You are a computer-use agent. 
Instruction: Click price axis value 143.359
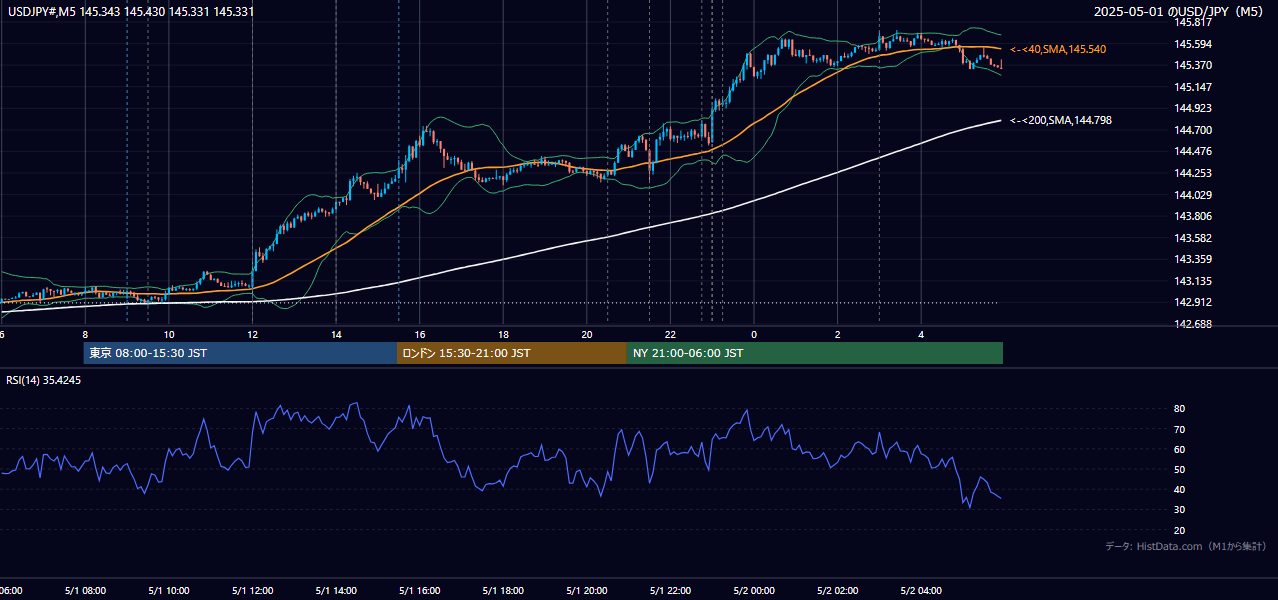pyautogui.click(x=1192, y=260)
